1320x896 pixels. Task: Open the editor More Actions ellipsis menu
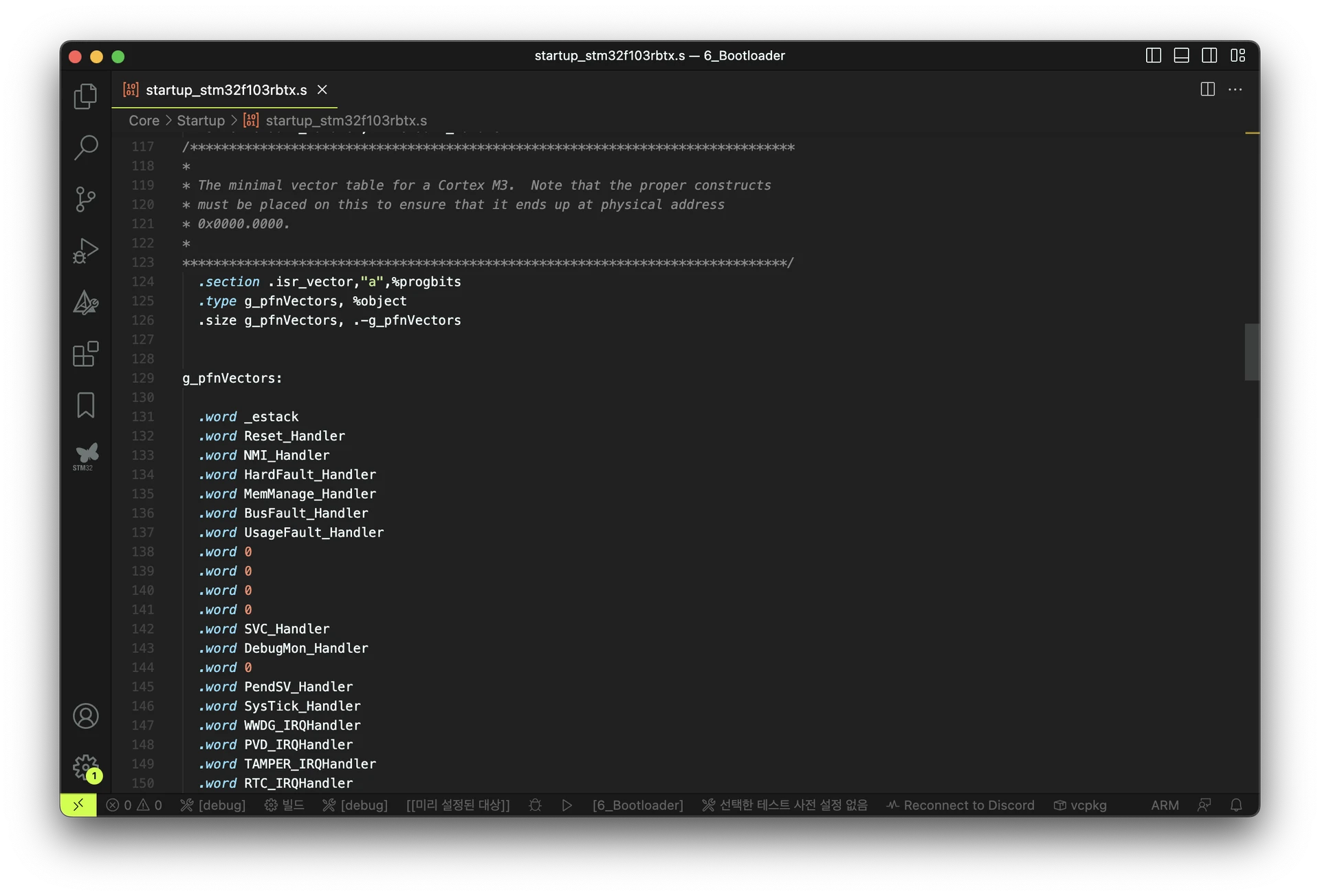tap(1235, 89)
